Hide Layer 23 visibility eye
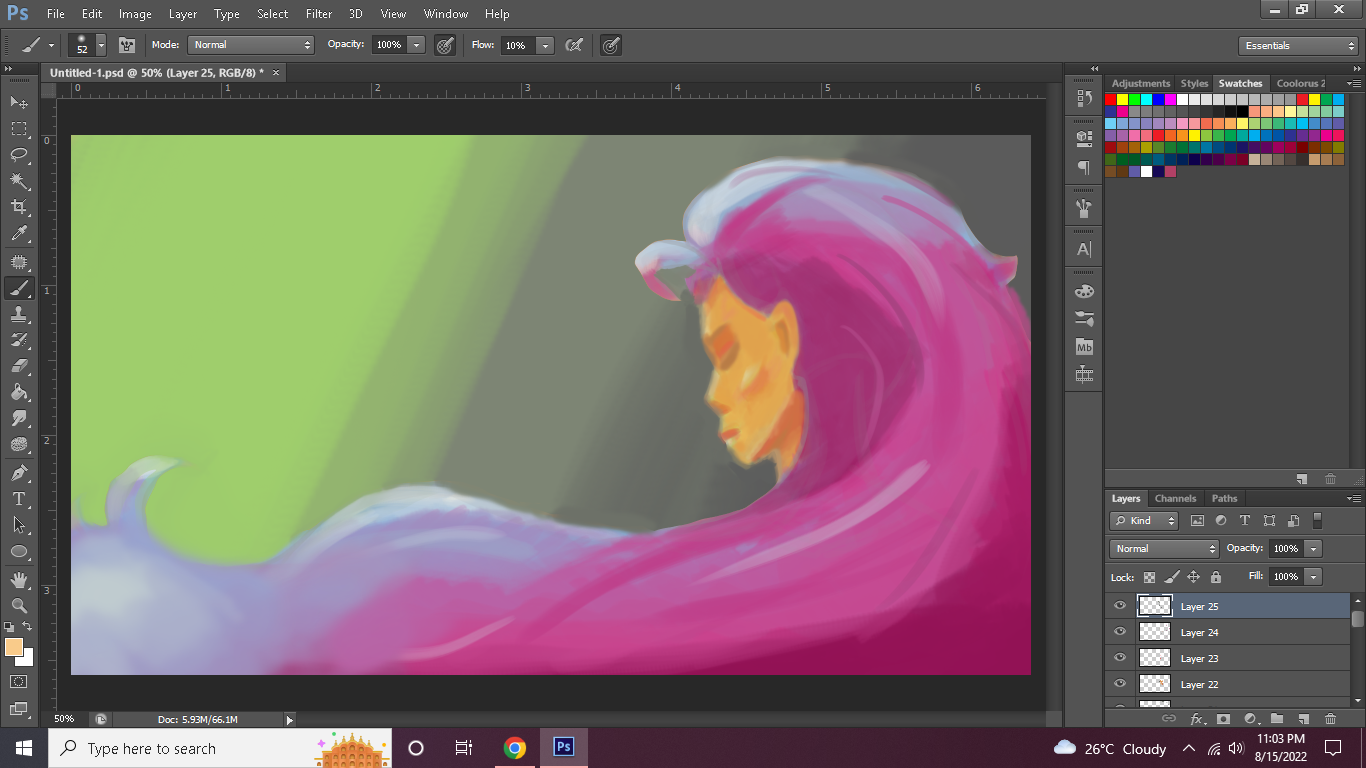The image size is (1366, 768). [x=1120, y=658]
